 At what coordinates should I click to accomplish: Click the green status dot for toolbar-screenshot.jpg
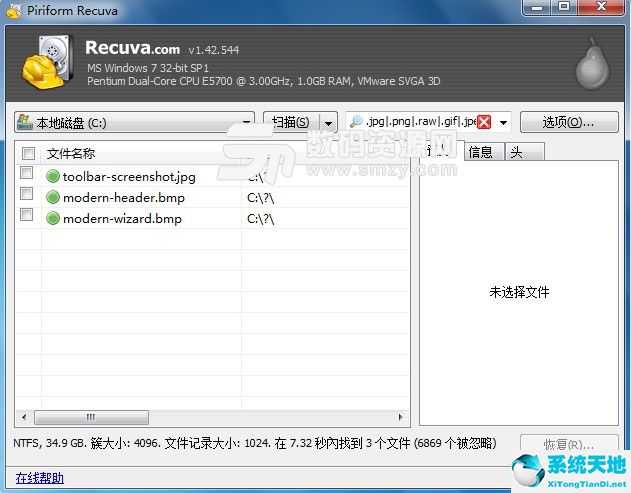pos(53,176)
